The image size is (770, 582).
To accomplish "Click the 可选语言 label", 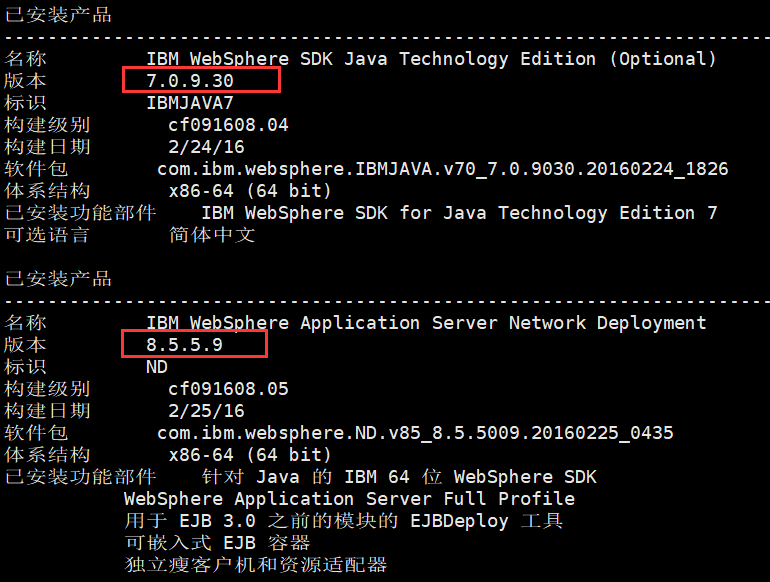I will [x=47, y=235].
